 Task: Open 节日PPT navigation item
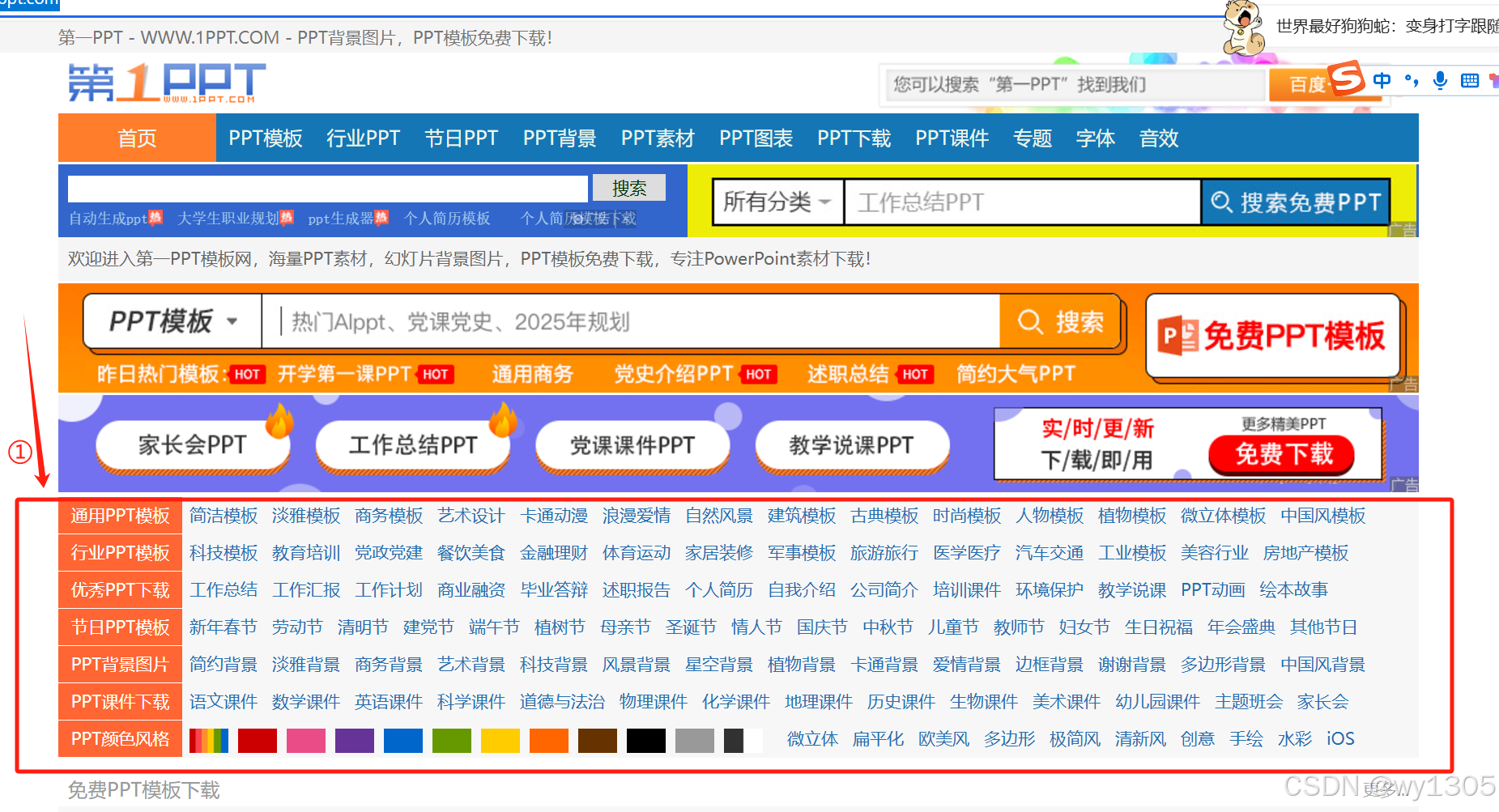pos(462,138)
